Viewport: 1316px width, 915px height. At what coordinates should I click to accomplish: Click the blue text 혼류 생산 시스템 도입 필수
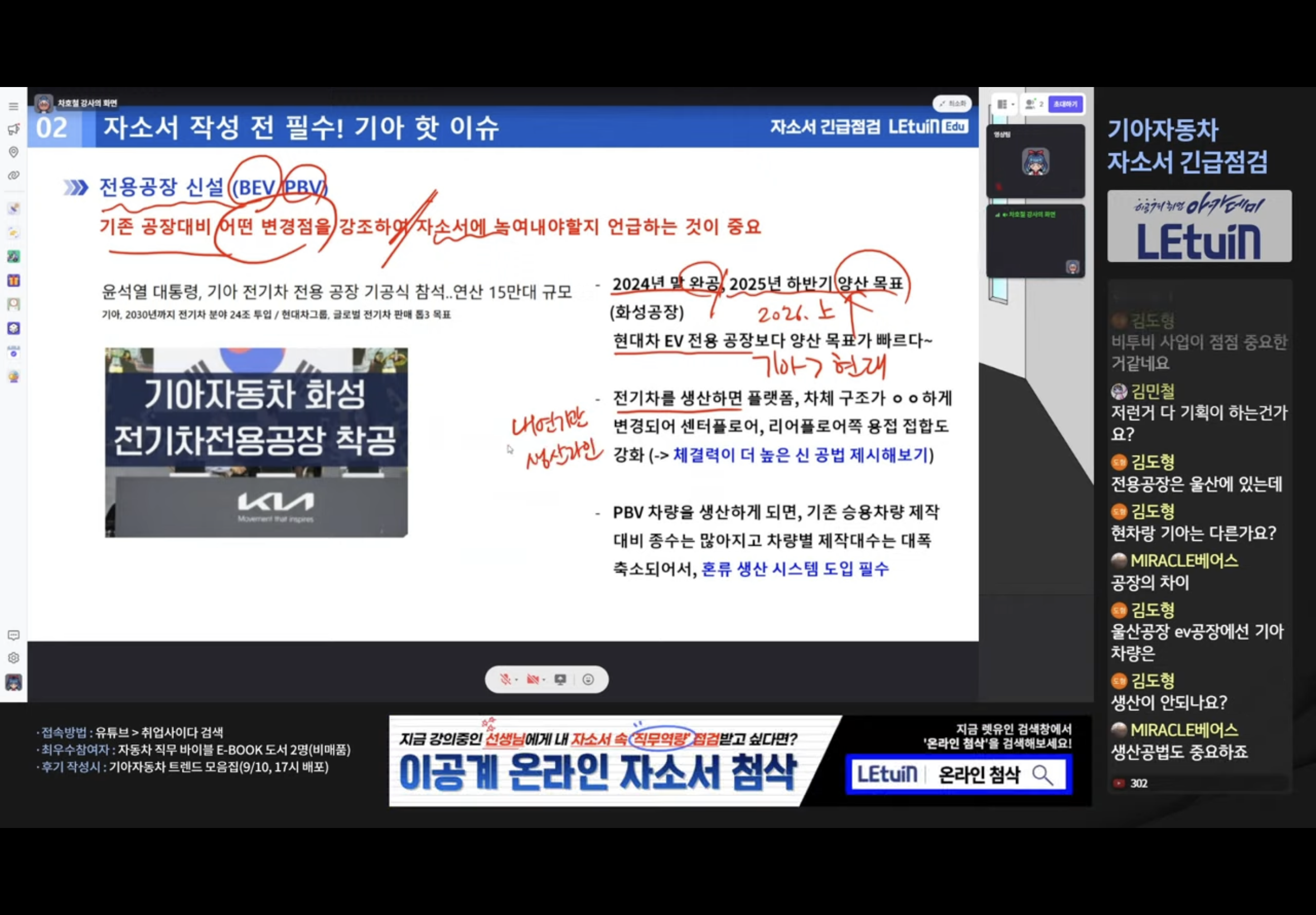tap(795, 569)
